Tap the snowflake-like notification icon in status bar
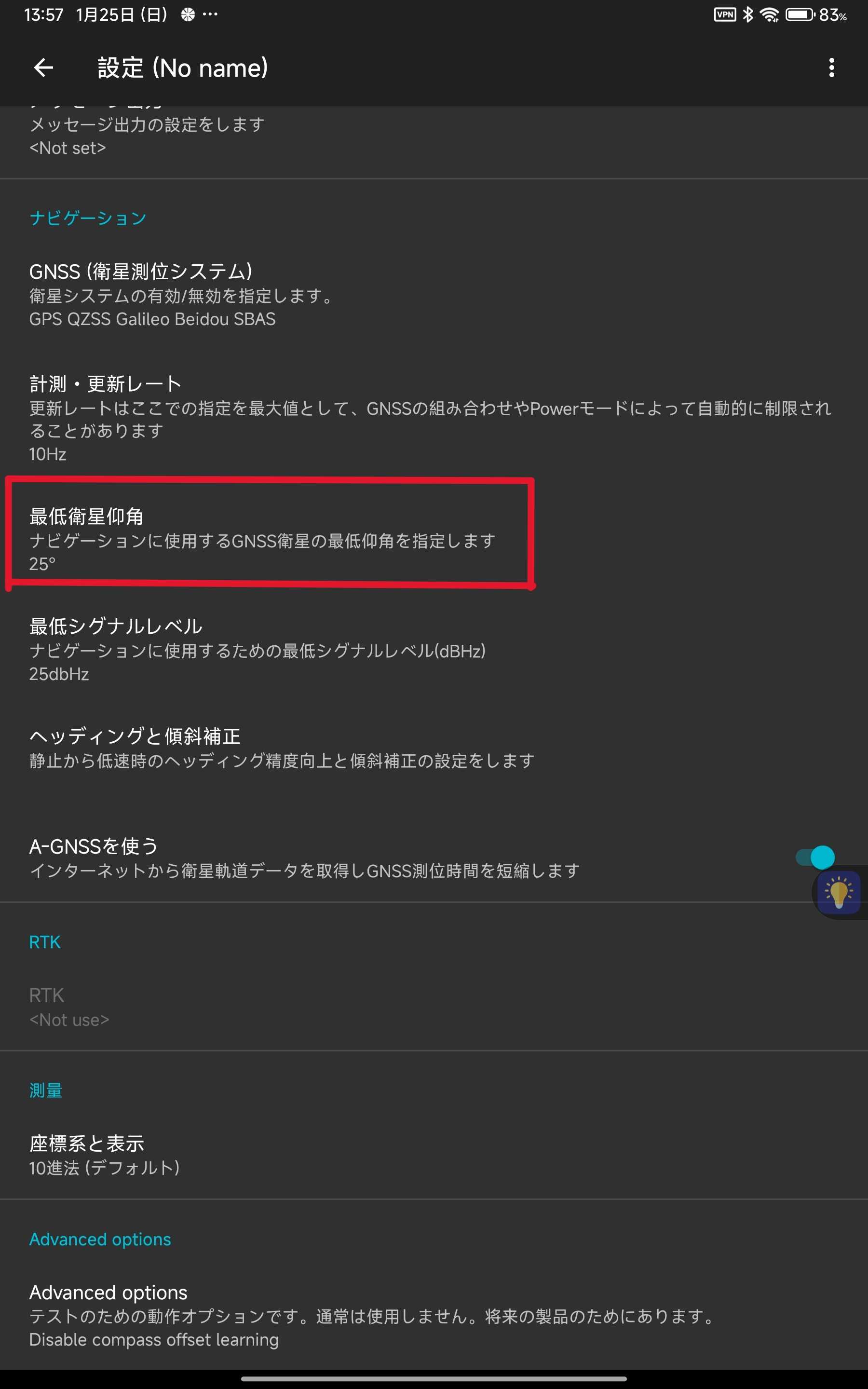Screen dimensions: 868x1389 [x=188, y=14]
